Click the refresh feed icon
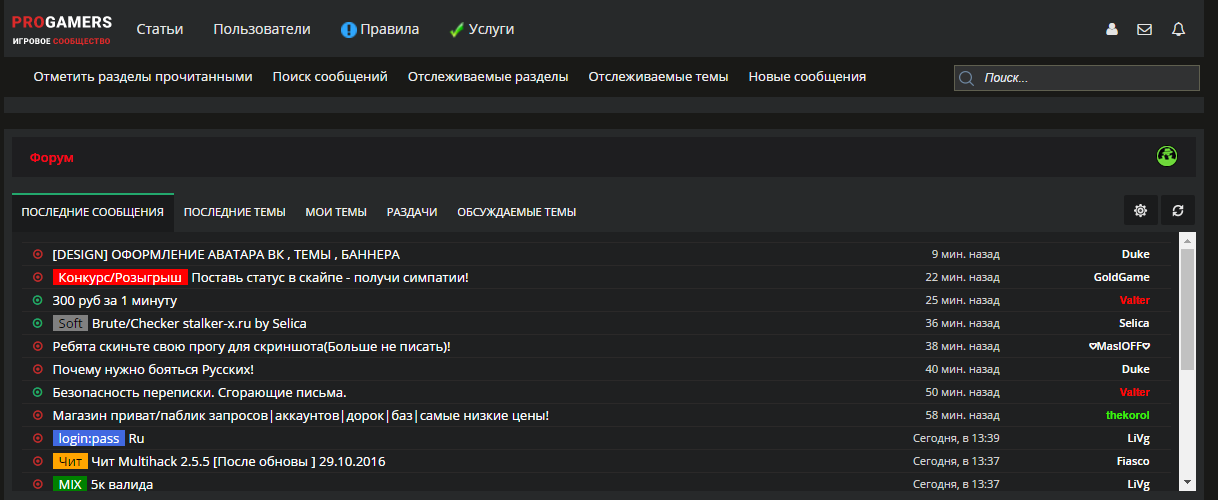The height and width of the screenshot is (500, 1218). point(1178,210)
